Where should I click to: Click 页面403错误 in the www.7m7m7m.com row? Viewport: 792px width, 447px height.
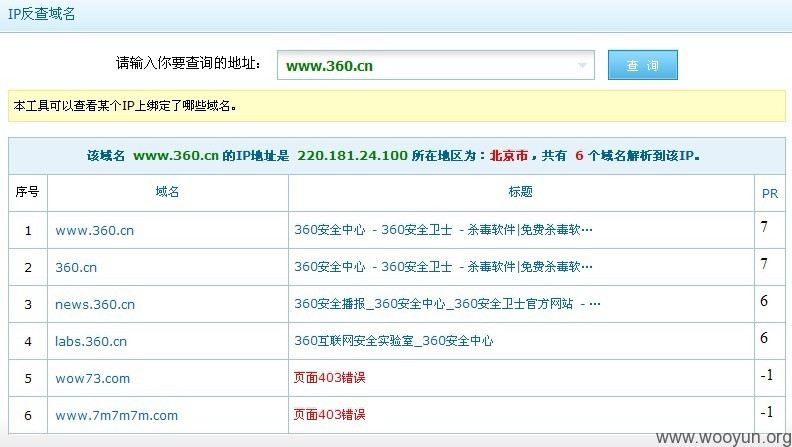[329, 414]
